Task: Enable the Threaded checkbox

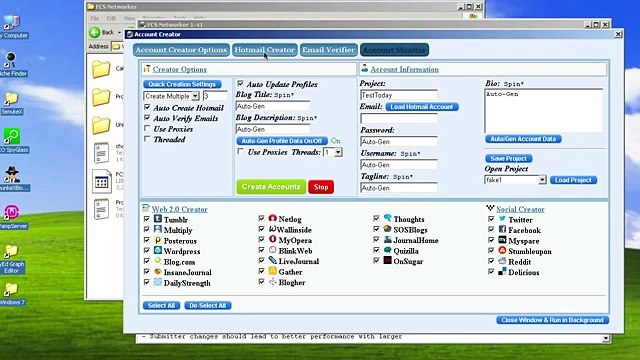Action: pyautogui.click(x=147, y=139)
